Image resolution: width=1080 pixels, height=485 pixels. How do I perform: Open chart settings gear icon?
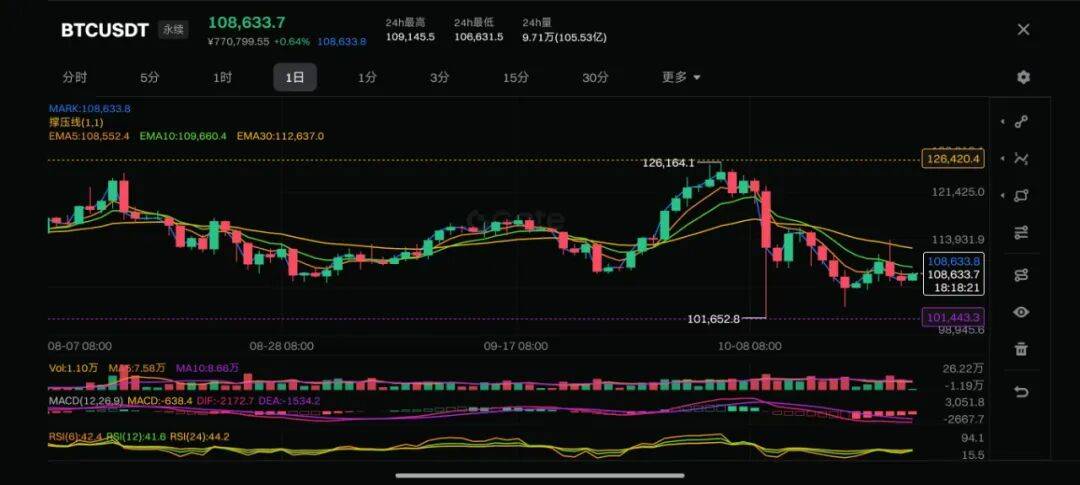point(1023,78)
